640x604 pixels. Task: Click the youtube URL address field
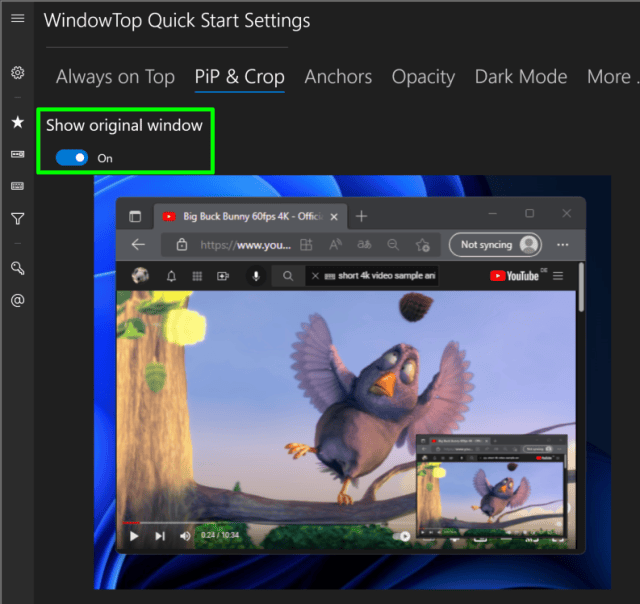click(x=245, y=245)
